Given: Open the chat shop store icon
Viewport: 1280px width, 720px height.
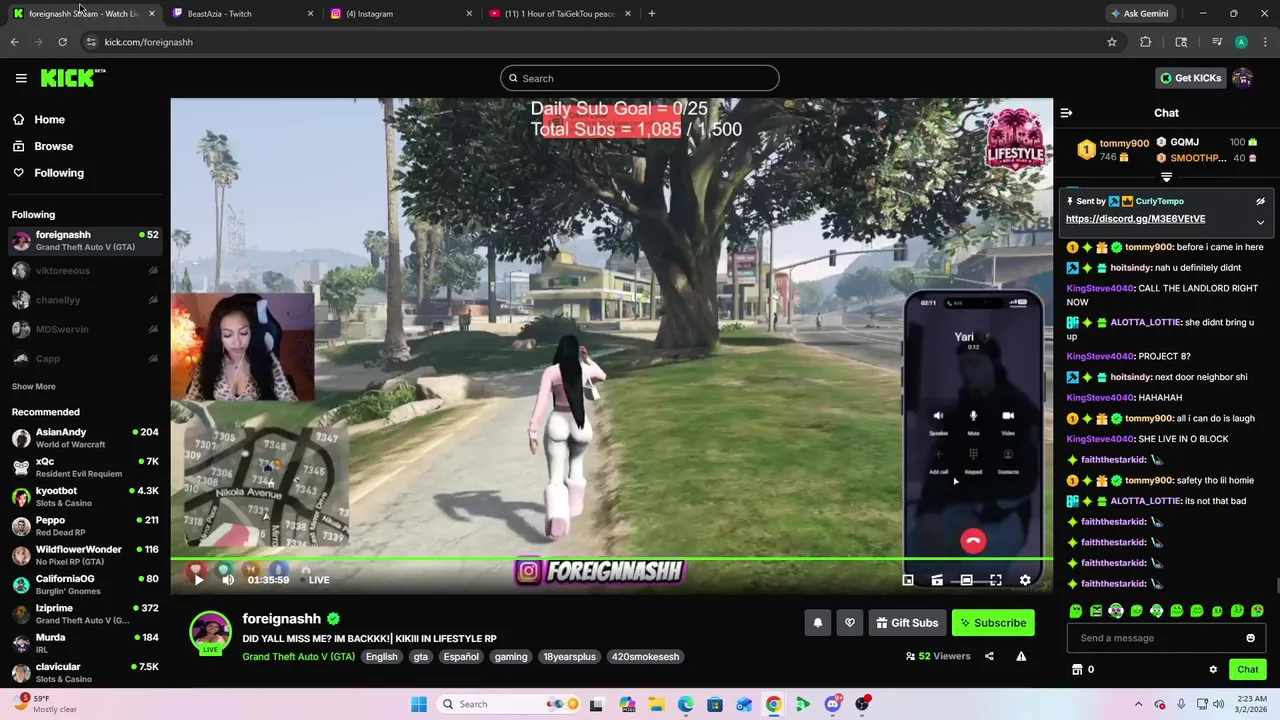Looking at the screenshot, I should coord(1077,670).
